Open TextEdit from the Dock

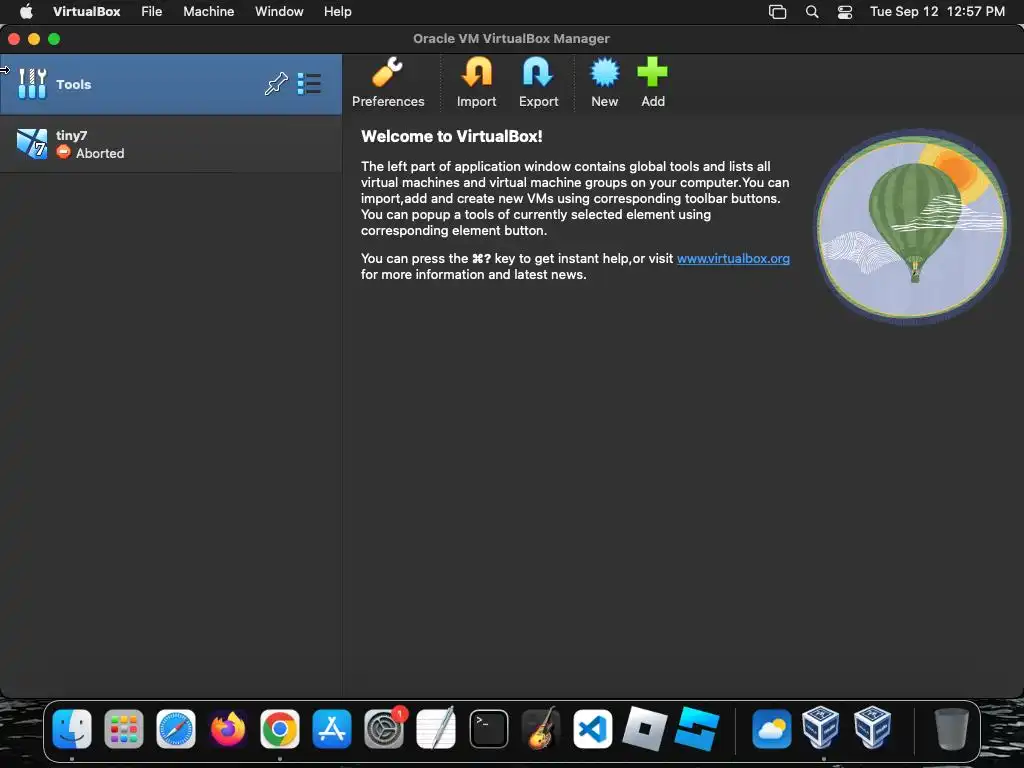436,729
